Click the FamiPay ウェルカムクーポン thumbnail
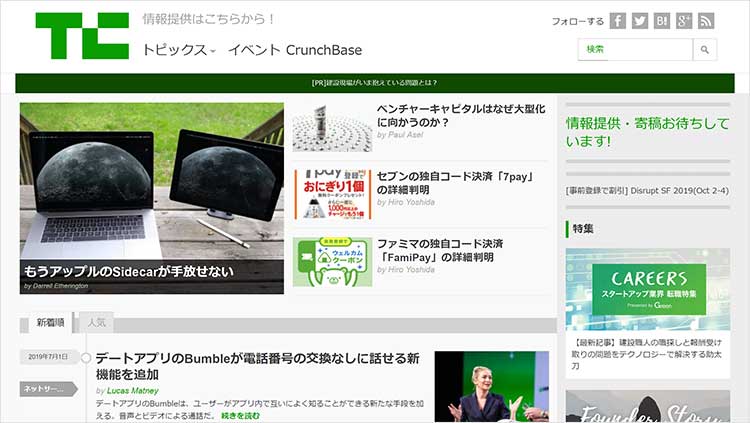750x423 pixels. (x=332, y=262)
